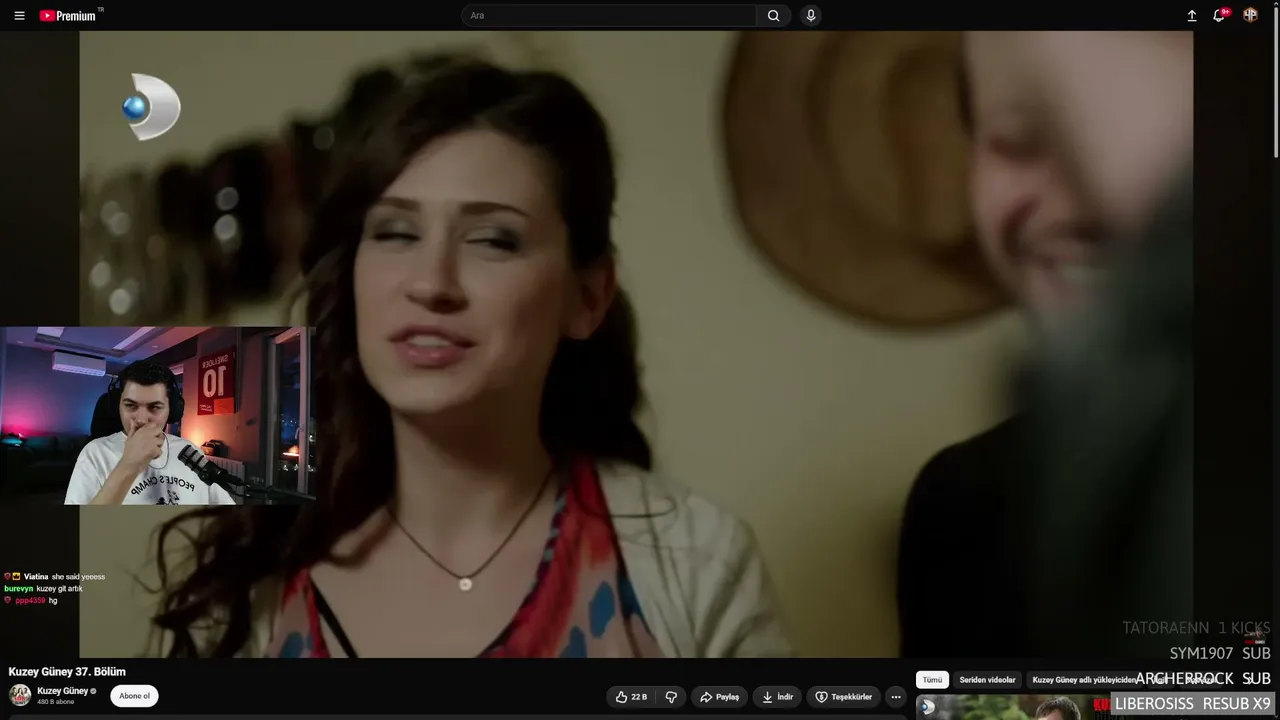Open the notifications bell
Screen dimensions: 1280x720
[1219, 16]
